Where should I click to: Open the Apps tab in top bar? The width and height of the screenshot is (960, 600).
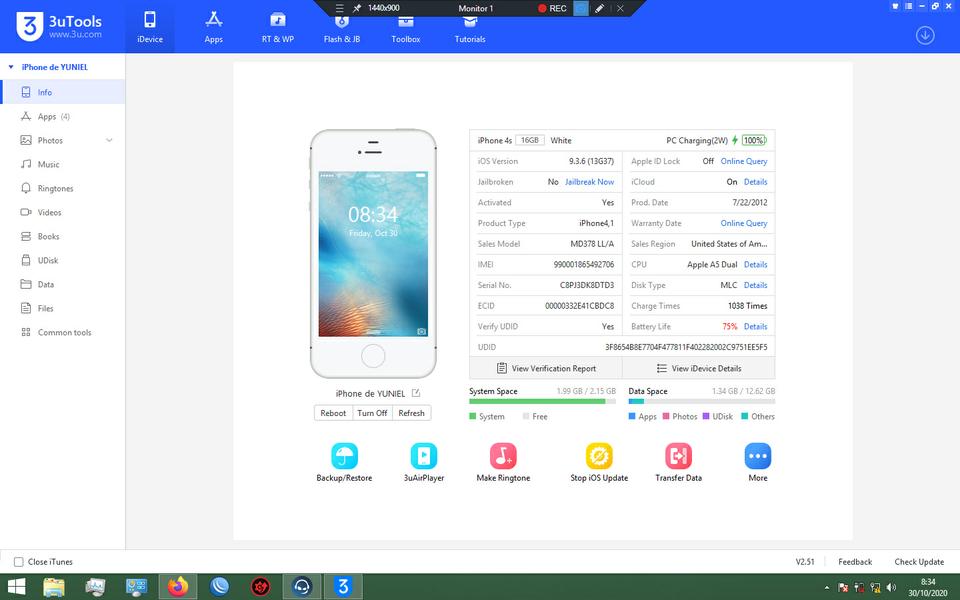(213, 27)
